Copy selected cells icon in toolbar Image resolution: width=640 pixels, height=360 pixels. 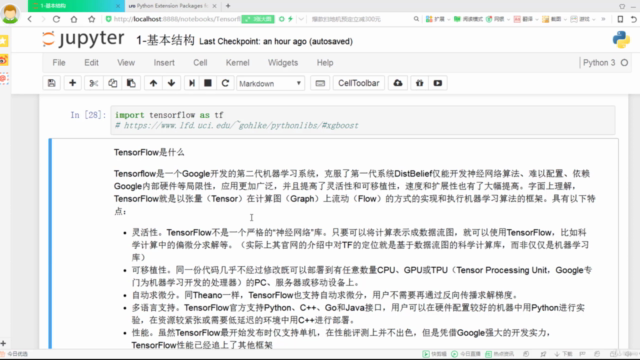113,83
